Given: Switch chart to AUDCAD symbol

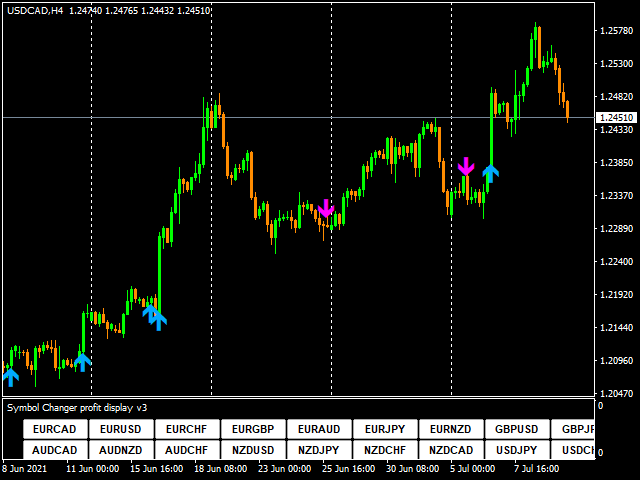Looking at the screenshot, I should (55, 450).
